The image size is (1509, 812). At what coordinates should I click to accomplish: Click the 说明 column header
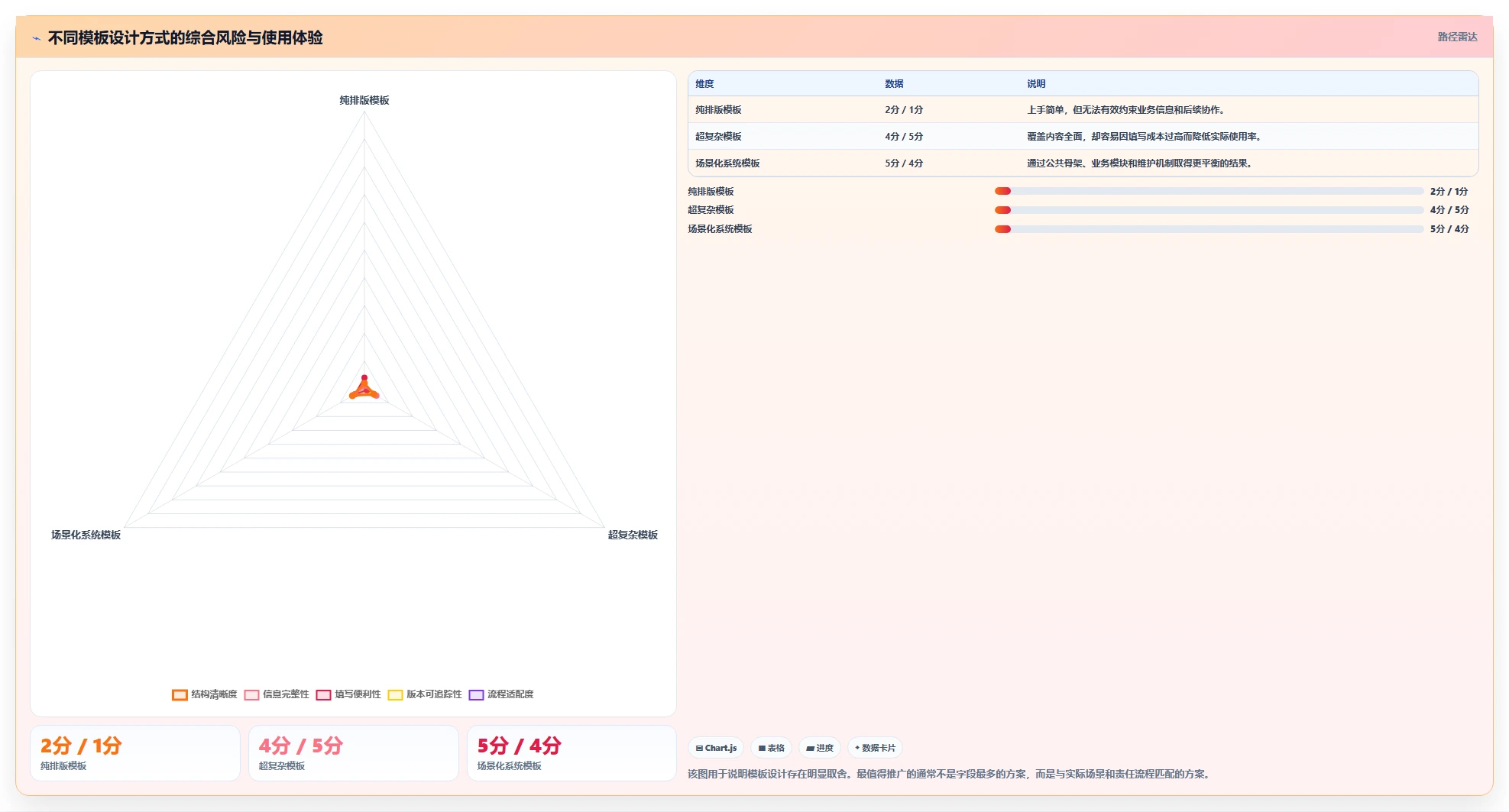1036,84
